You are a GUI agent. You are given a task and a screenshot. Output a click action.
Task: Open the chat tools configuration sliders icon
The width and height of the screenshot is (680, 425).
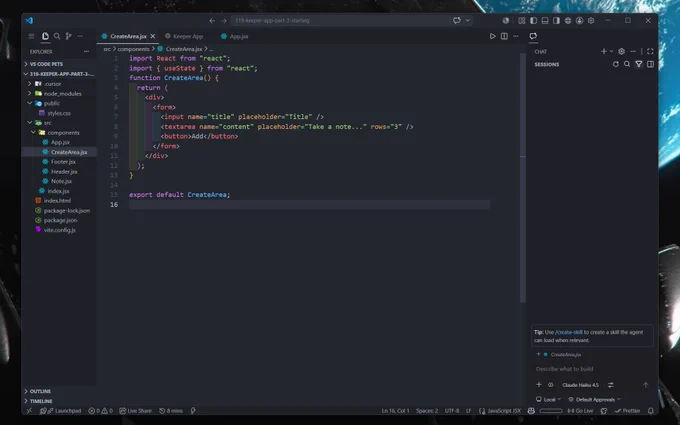(x=611, y=385)
